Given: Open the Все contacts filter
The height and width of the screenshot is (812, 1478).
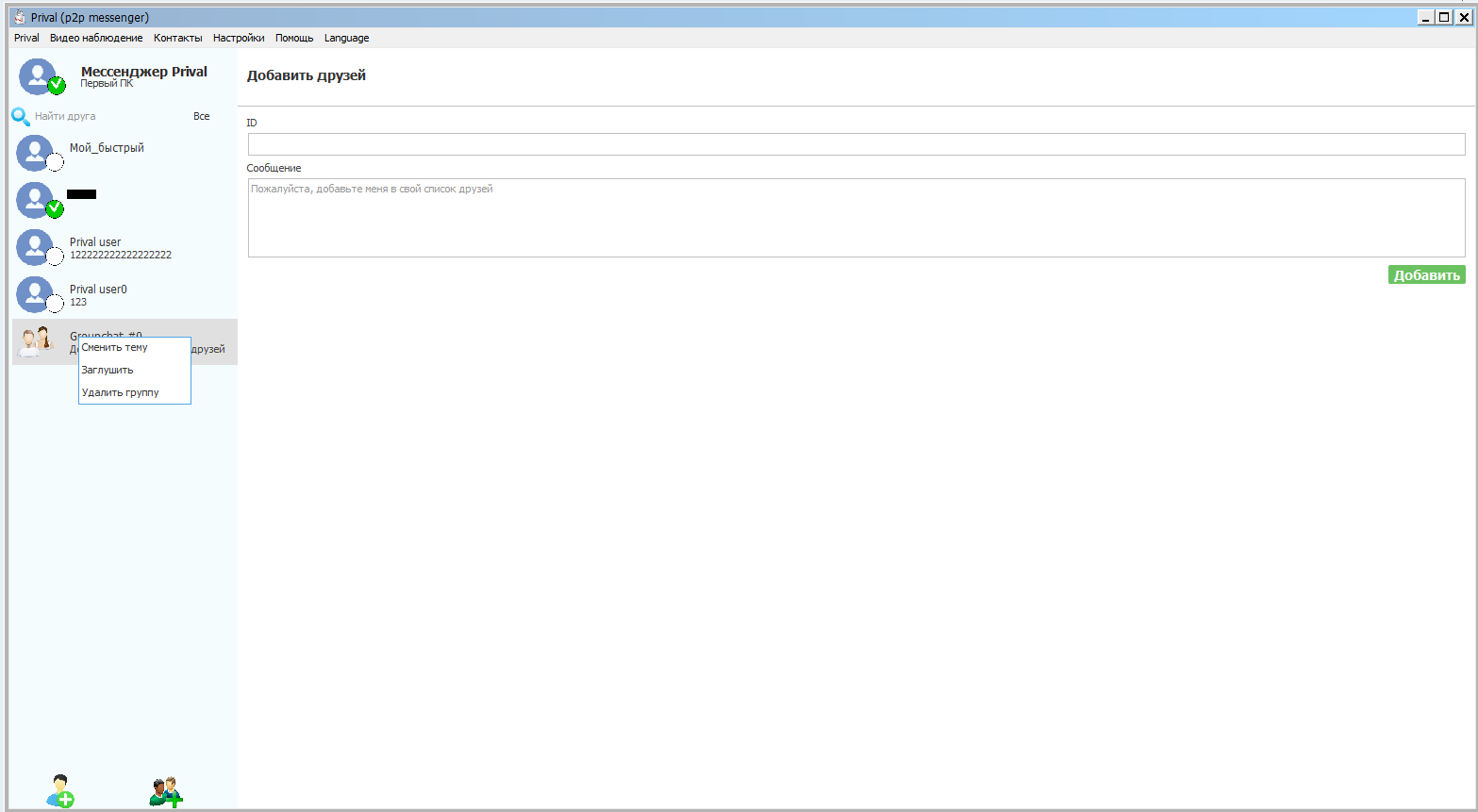Looking at the screenshot, I should point(201,117).
